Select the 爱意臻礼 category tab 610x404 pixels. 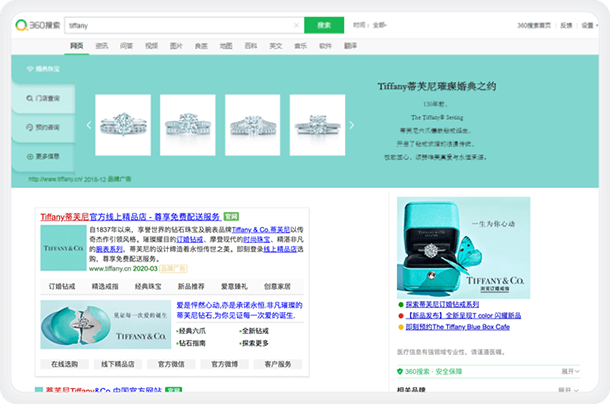pos(234,286)
